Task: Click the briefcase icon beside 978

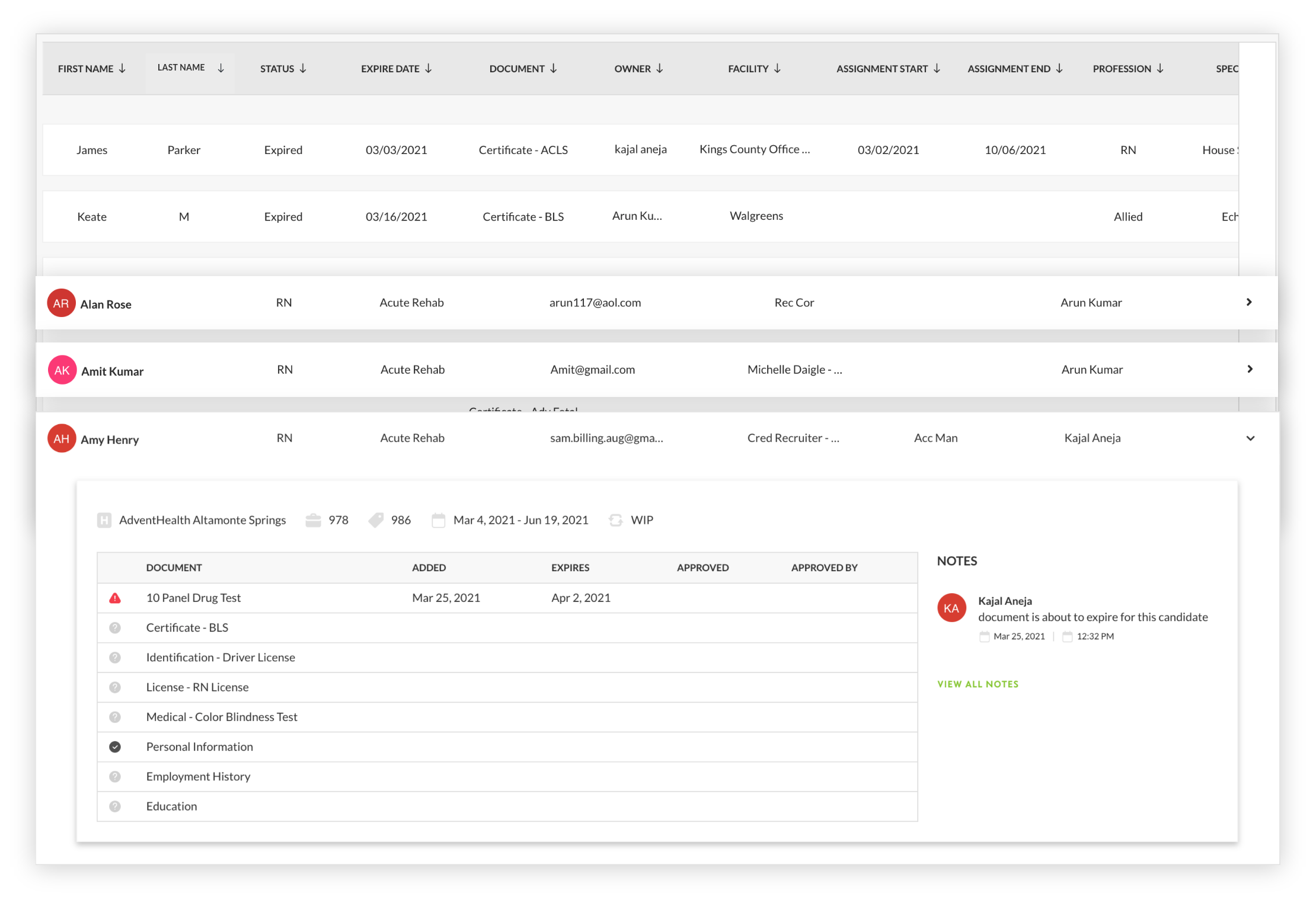Action: [x=313, y=520]
